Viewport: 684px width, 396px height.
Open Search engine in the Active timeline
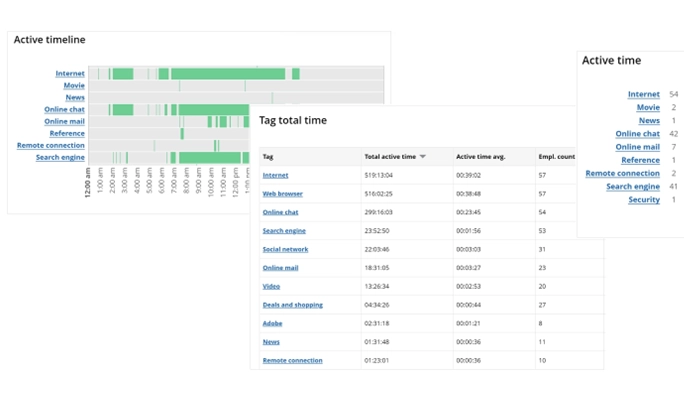pyautogui.click(x=60, y=157)
